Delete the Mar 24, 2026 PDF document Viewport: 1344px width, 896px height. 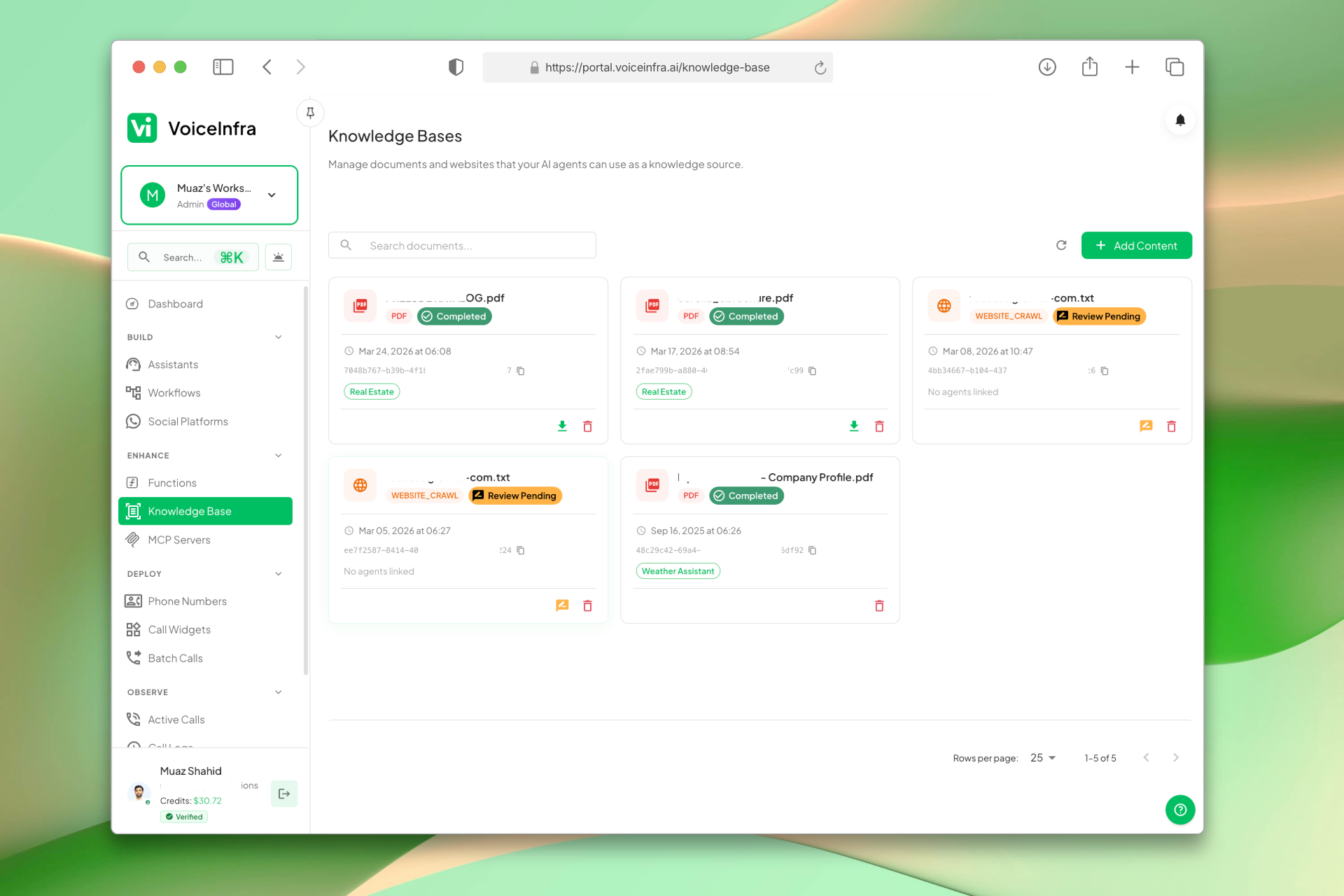coord(587,426)
